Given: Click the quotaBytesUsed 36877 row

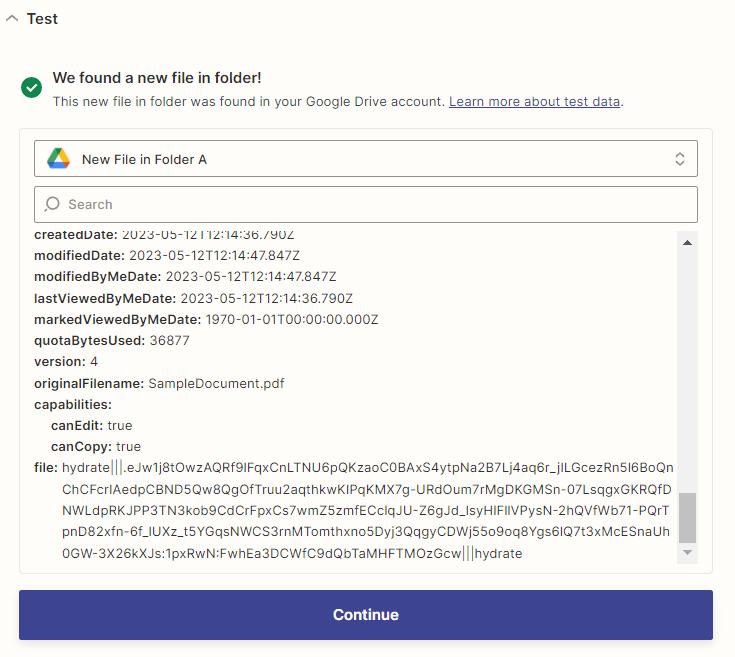Looking at the screenshot, I should pyautogui.click(x=112, y=341).
